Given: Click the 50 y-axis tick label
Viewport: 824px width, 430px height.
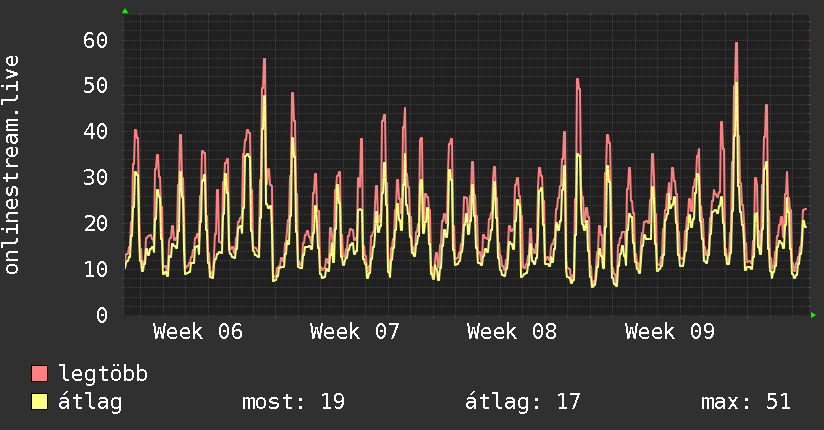Looking at the screenshot, I should [x=95, y=86].
